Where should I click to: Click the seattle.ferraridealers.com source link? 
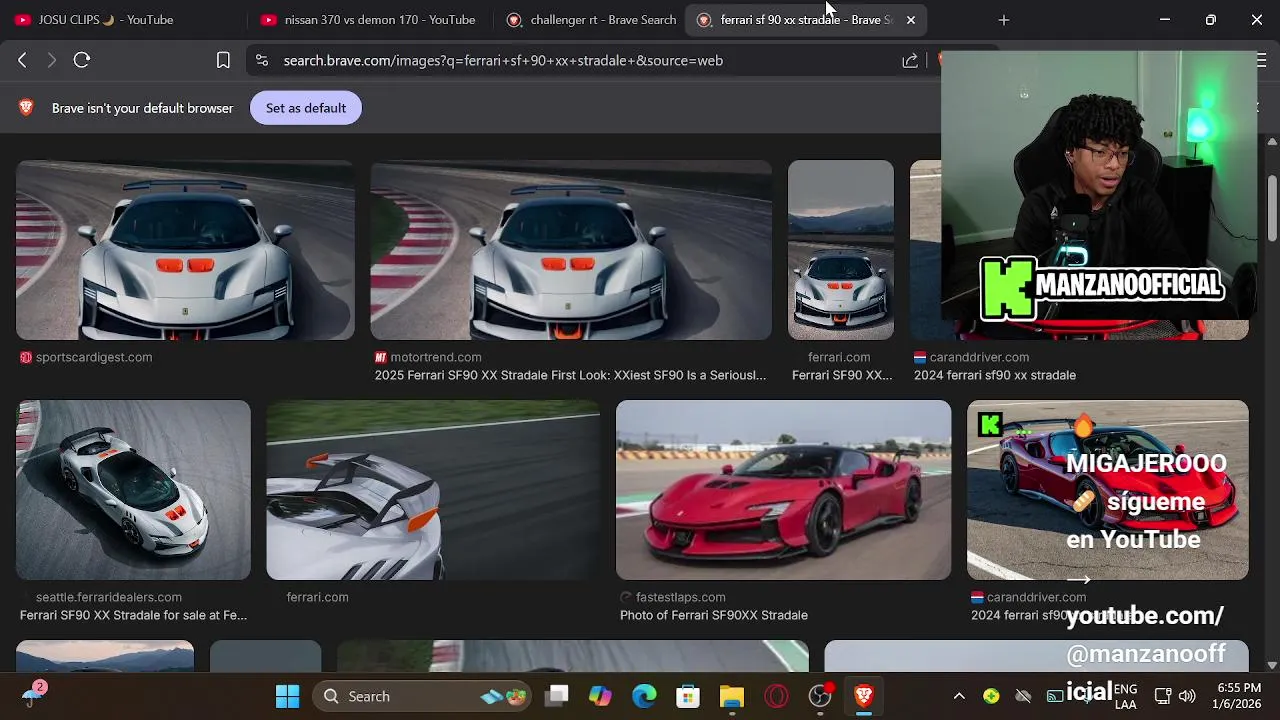pos(109,597)
